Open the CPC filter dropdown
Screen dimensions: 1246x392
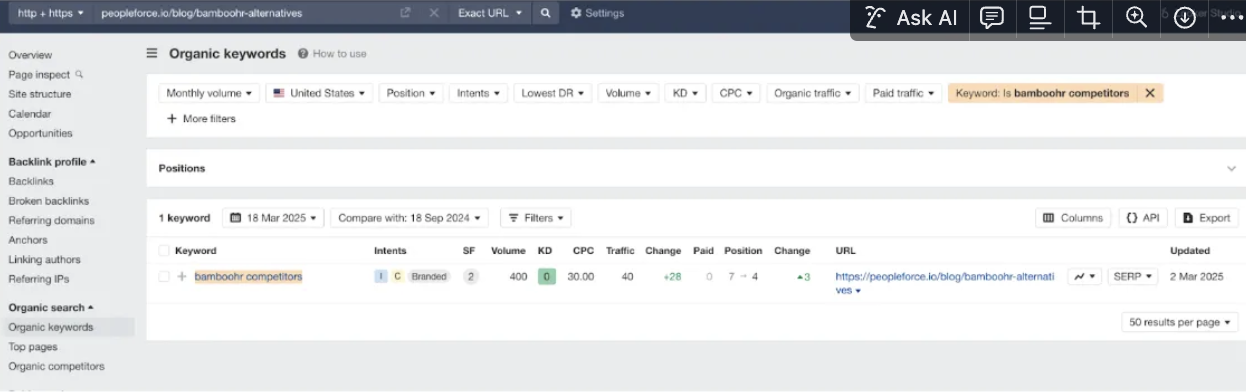coord(736,93)
